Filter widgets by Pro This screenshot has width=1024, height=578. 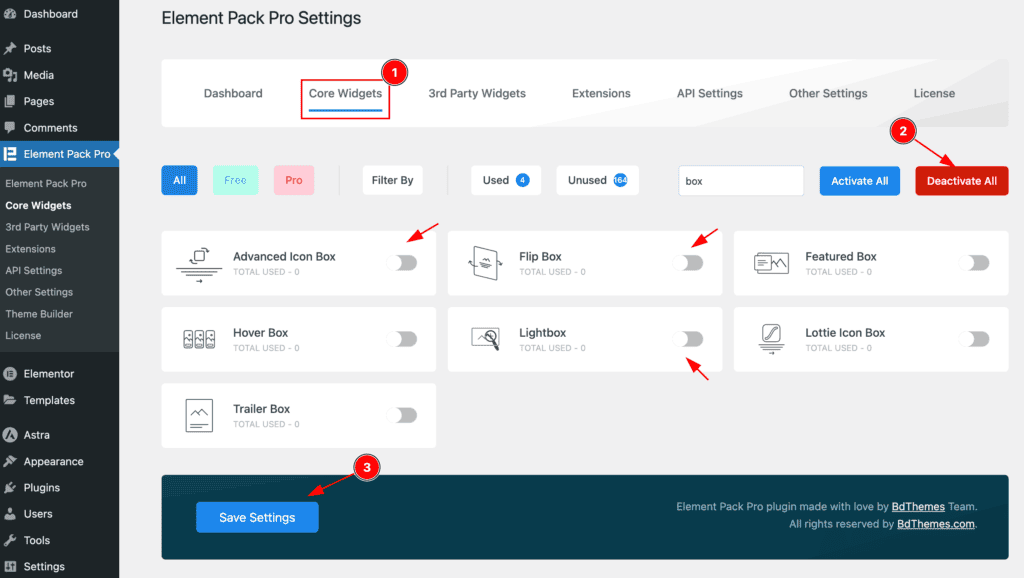pos(294,180)
